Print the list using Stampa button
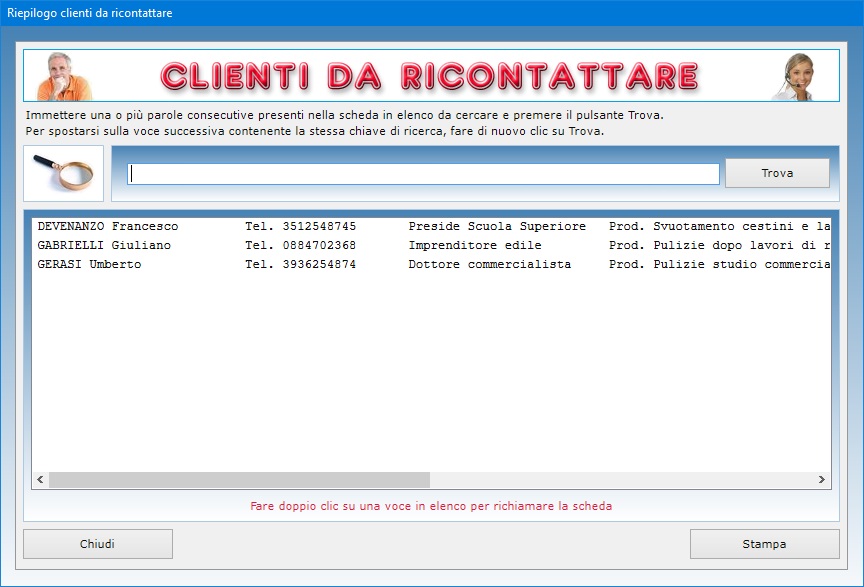 coord(764,544)
